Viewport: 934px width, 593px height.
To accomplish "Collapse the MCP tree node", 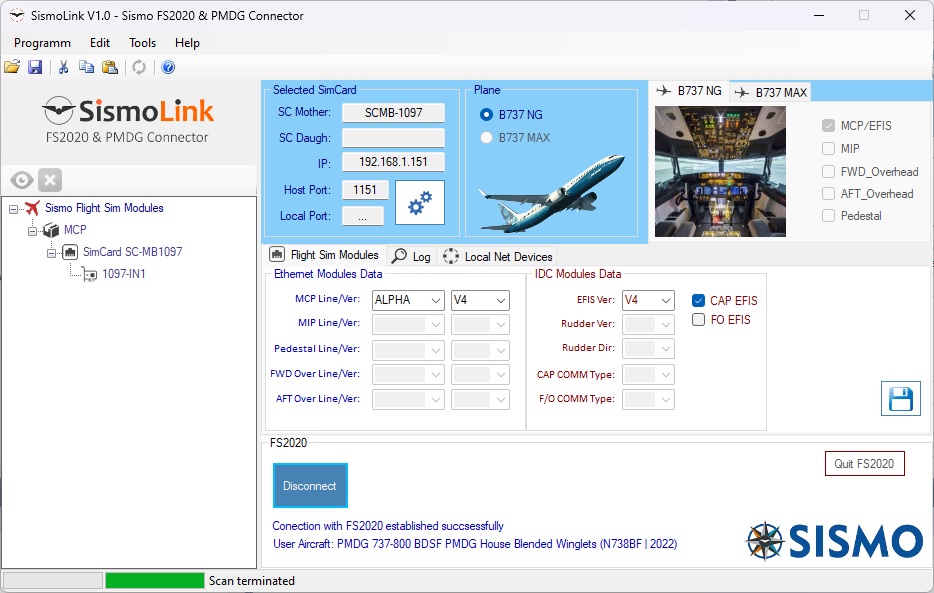I will click(x=32, y=231).
